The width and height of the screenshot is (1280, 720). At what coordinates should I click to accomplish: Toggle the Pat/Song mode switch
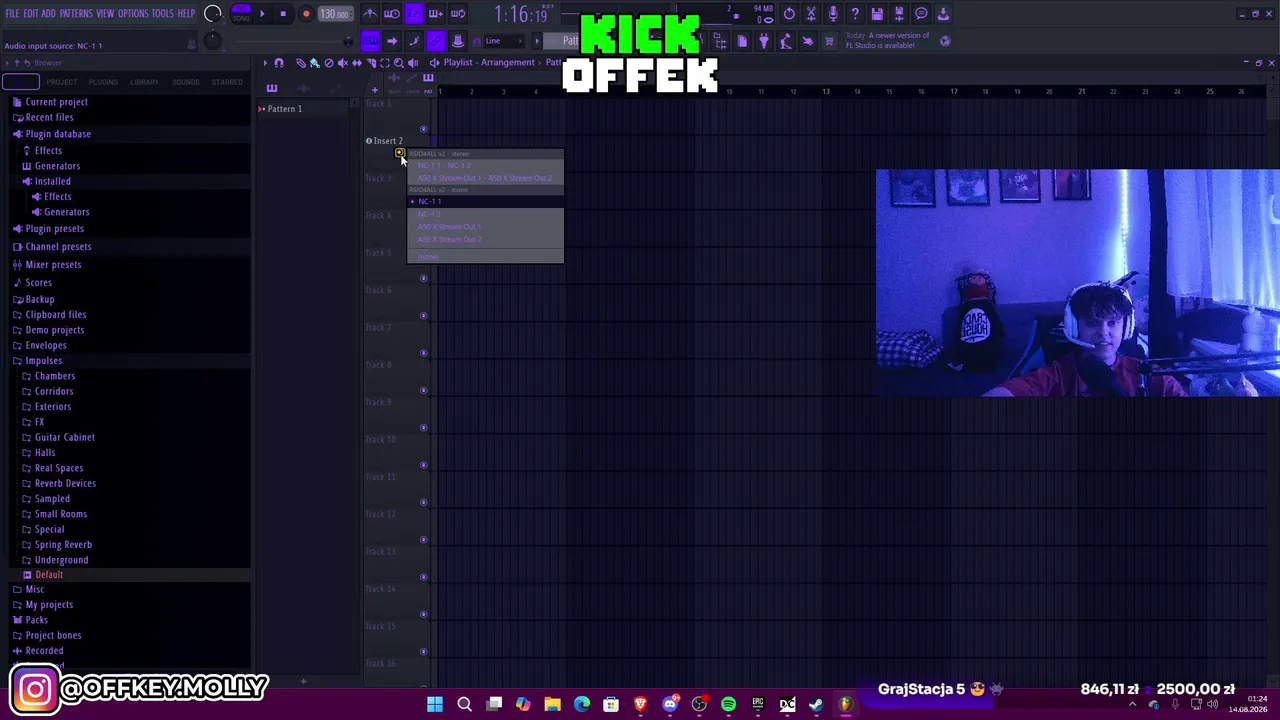242,14
